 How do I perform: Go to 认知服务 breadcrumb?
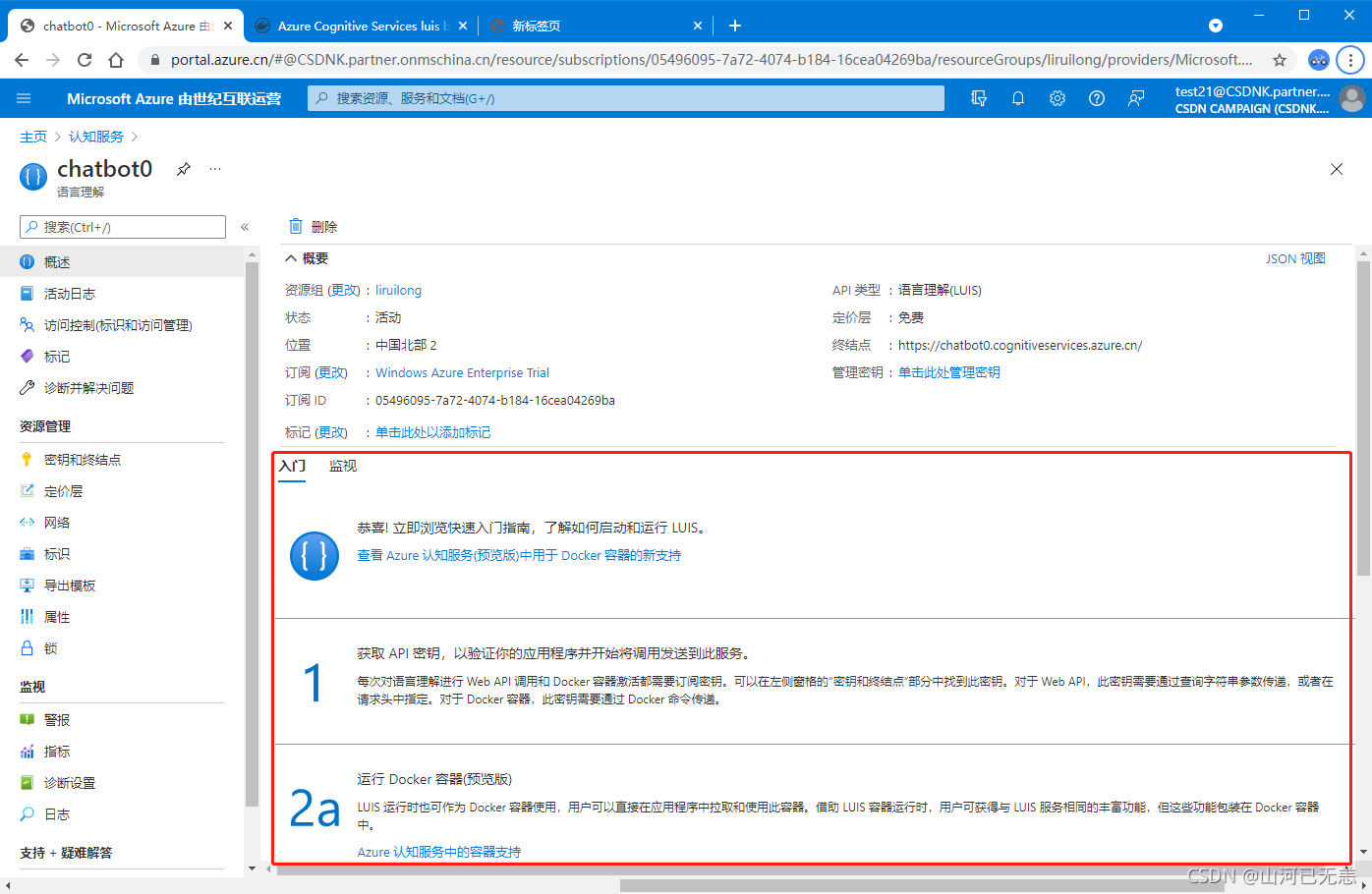pyautogui.click(x=96, y=137)
